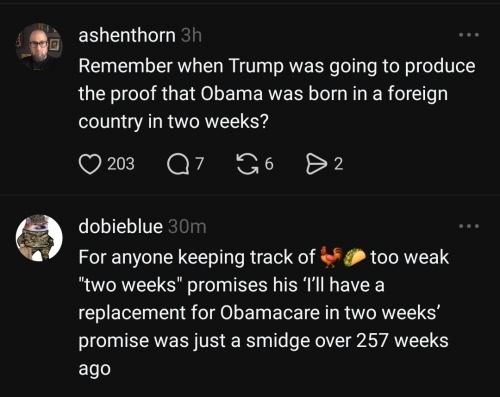Screen dimensions: 500x397
Task: Click the 3h timestamp on first post
Action: 191,35
